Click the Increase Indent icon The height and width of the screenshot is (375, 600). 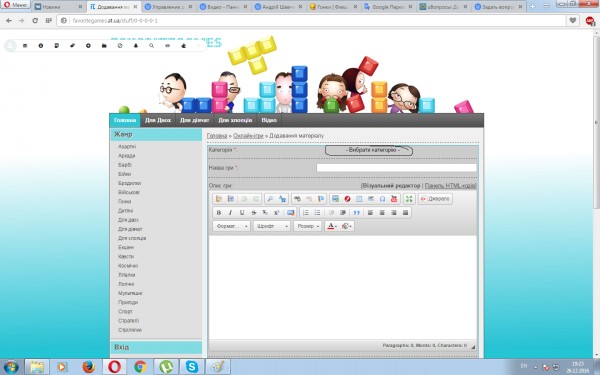[343, 212]
